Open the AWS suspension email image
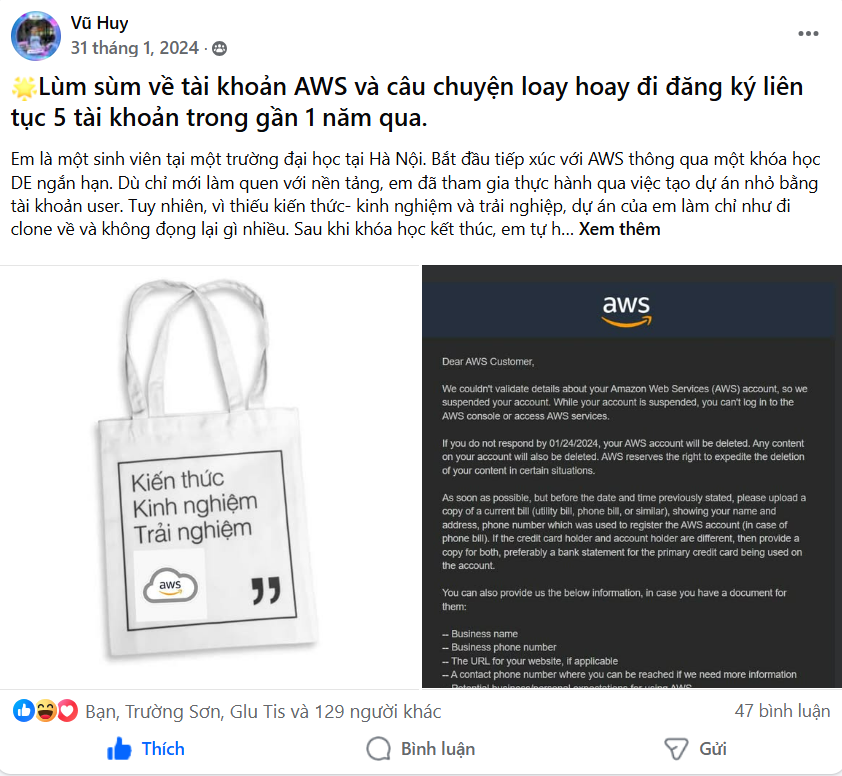 pos(632,476)
